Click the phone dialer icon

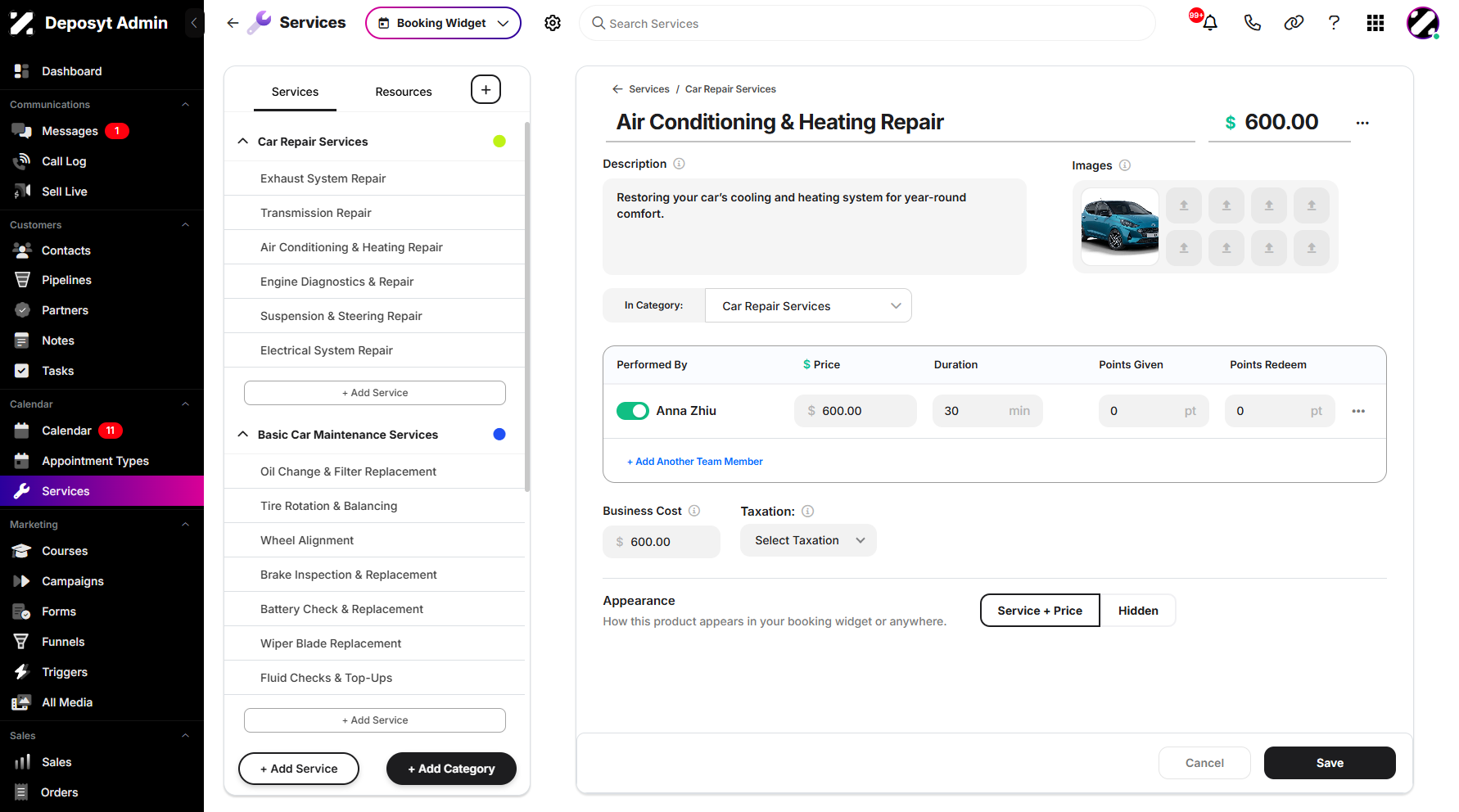pos(1252,23)
